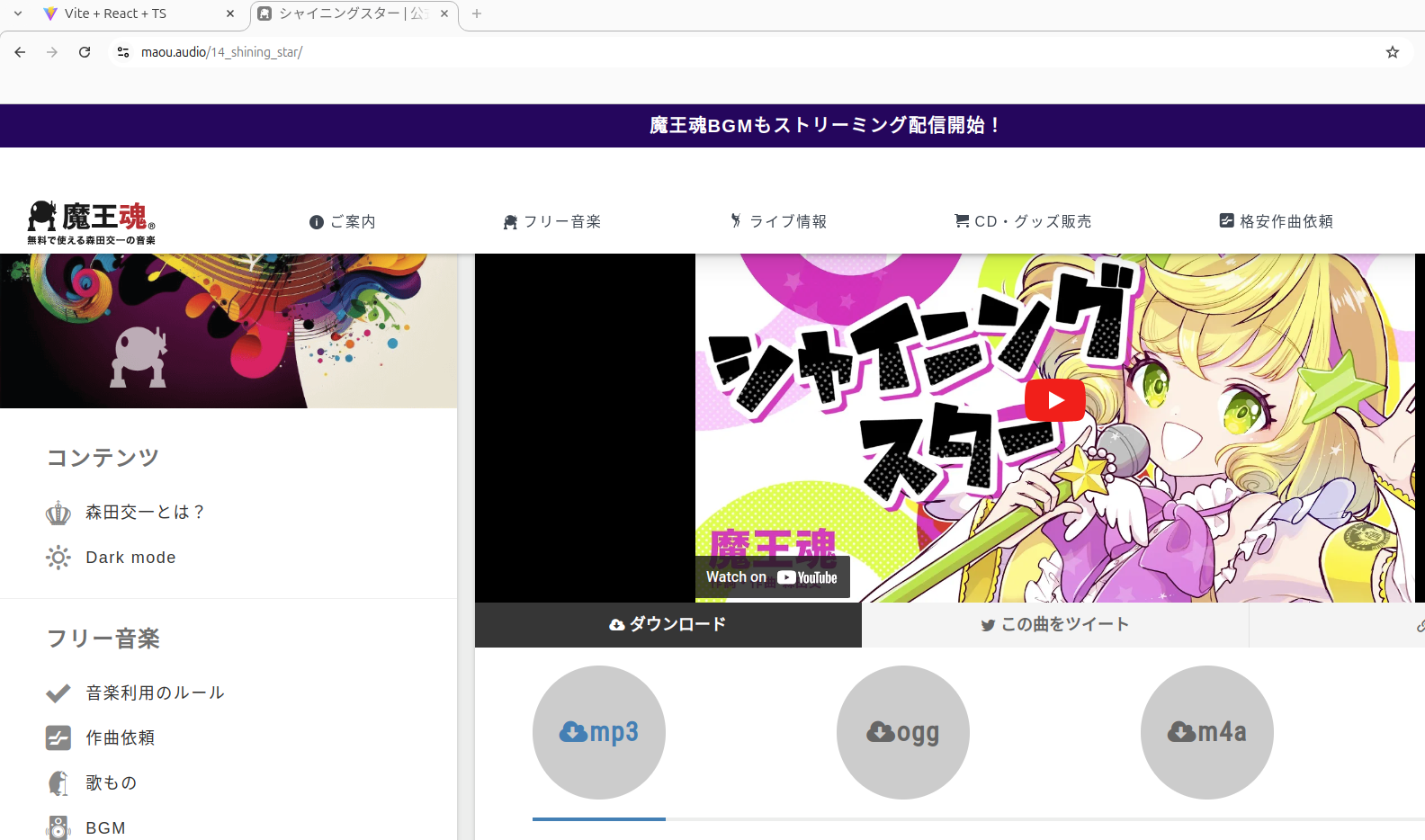
Task: Play the シャイニングスター YouTube video
Action: click(1054, 400)
